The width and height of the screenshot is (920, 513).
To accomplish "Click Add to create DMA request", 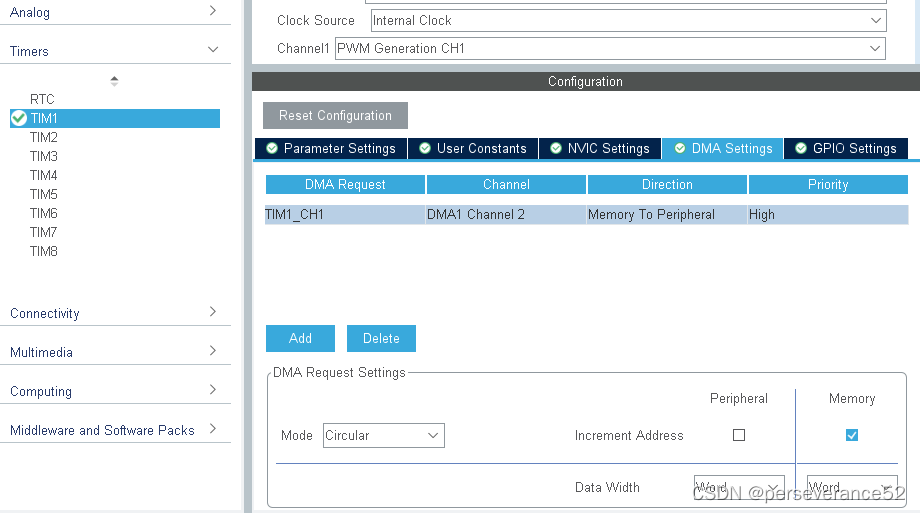I will [300, 339].
